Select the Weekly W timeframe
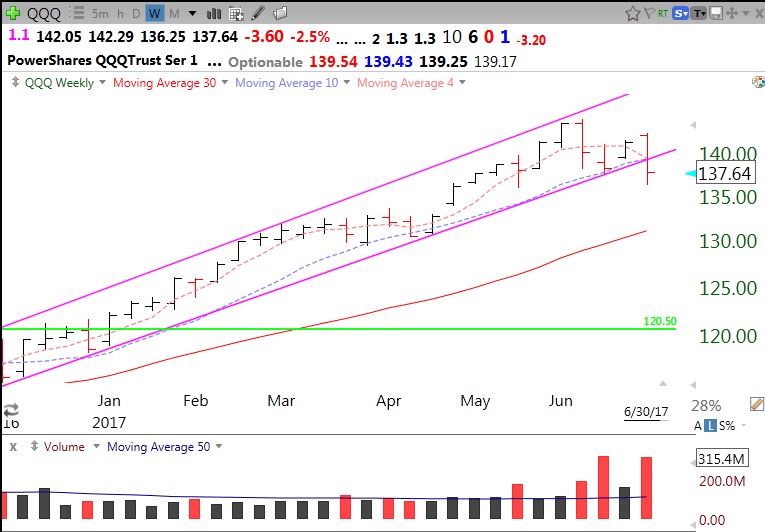The image size is (765, 532). 155,13
